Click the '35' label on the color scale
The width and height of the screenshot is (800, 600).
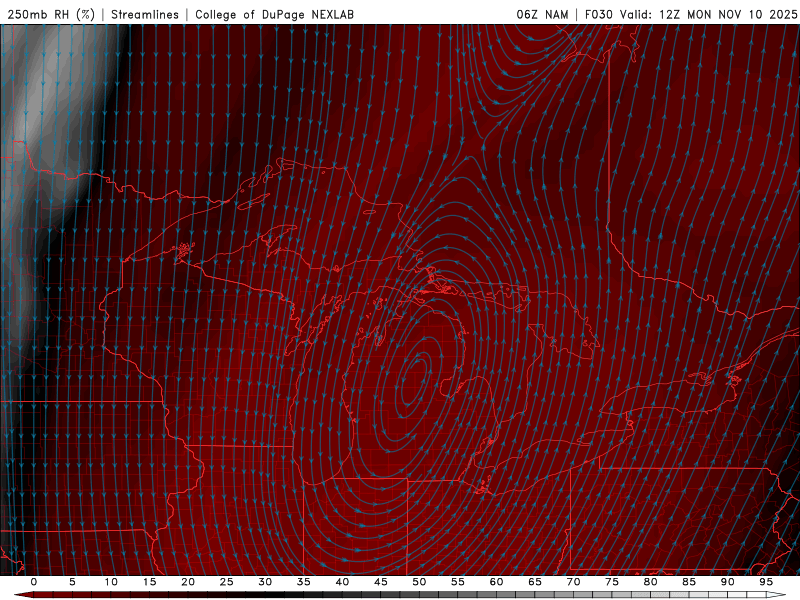coord(304,582)
